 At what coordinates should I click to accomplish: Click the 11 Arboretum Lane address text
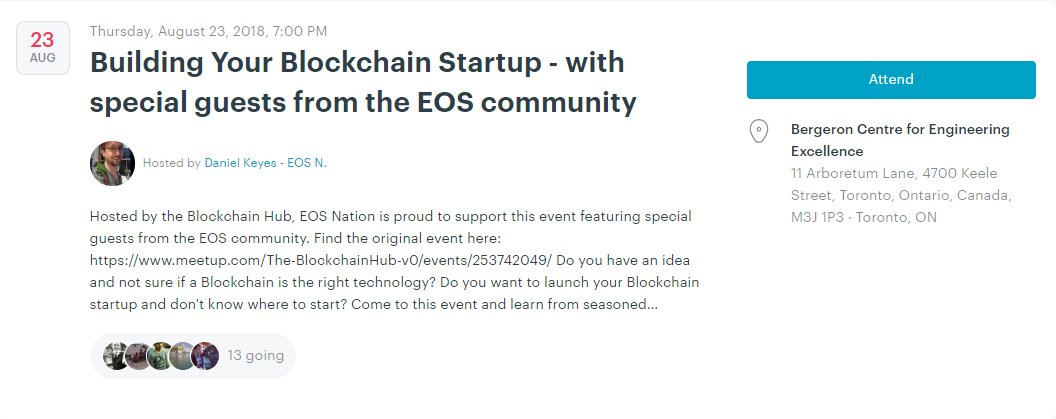[853, 174]
